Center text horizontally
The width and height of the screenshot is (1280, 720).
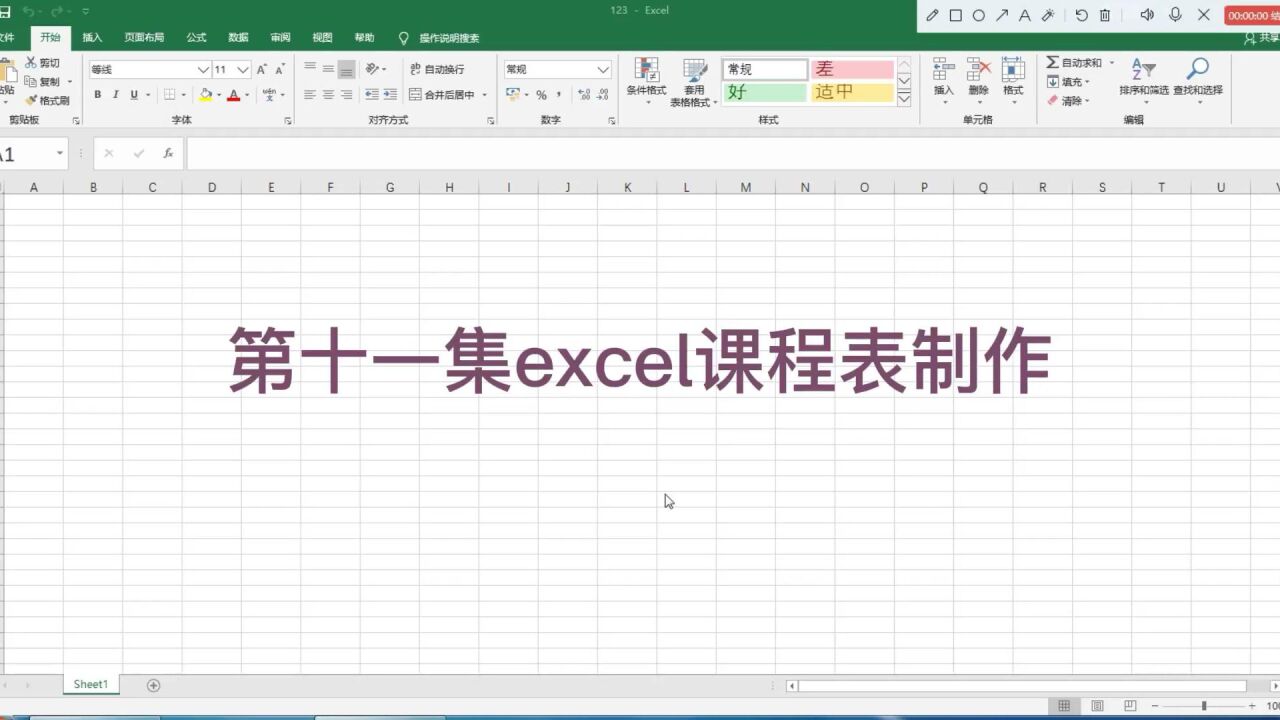tap(328, 95)
